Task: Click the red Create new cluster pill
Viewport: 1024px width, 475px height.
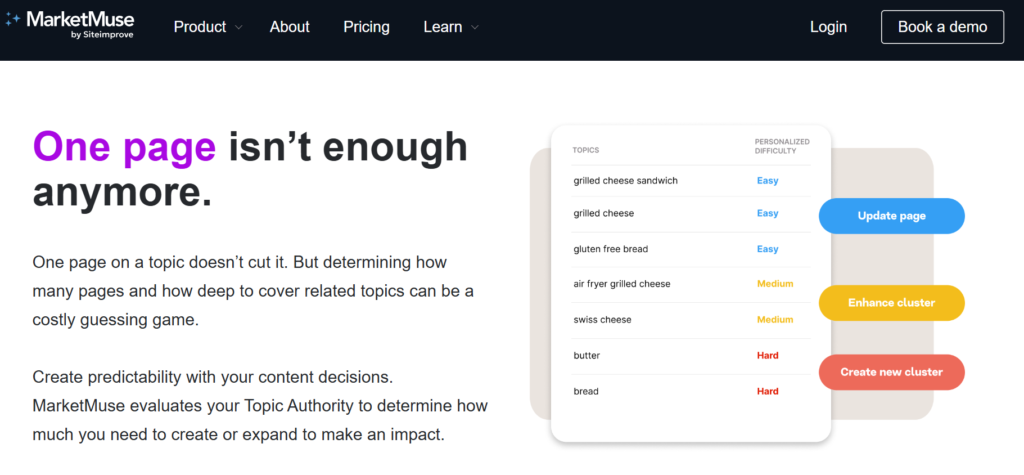Action: pos(891,372)
